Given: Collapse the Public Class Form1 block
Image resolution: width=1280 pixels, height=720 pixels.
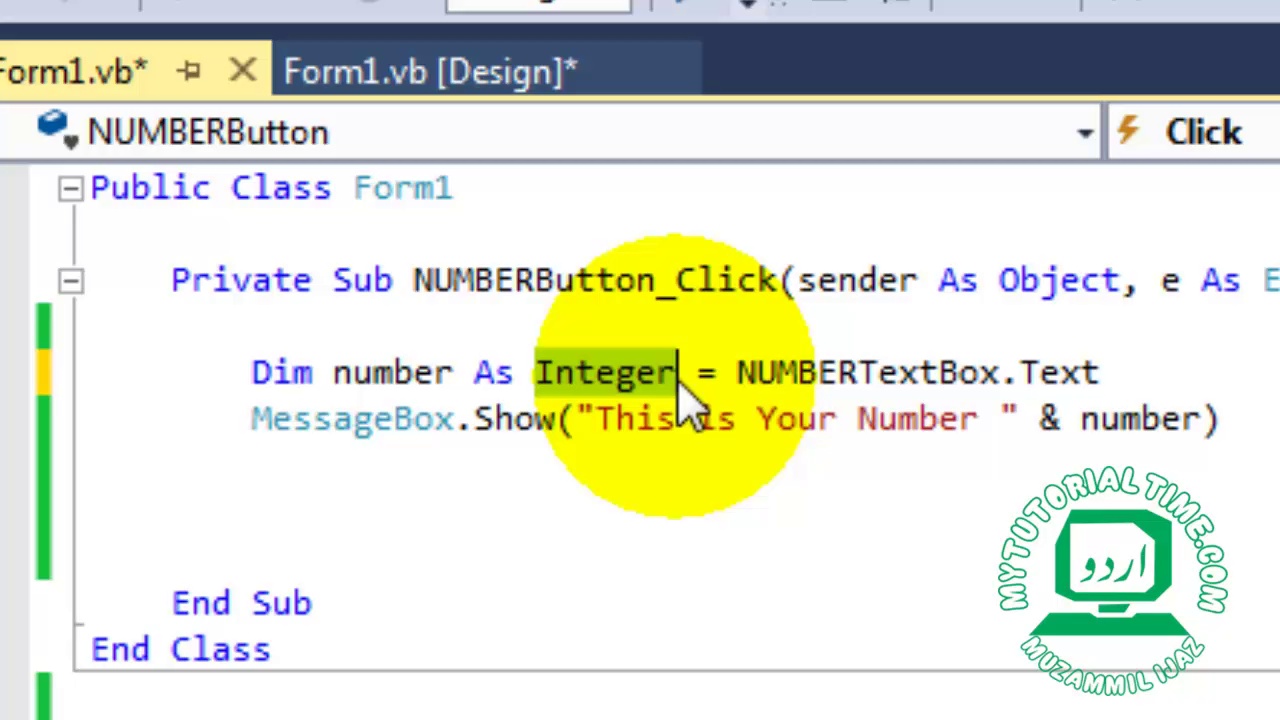Looking at the screenshot, I should [x=69, y=188].
